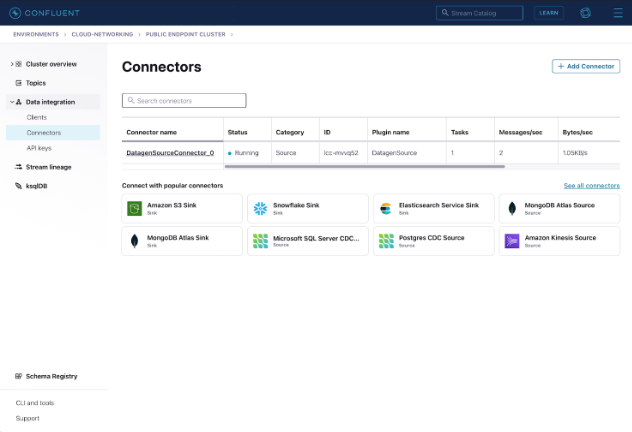This screenshot has width=632, height=432.
Task: Click the LEARN button
Action: coord(549,13)
